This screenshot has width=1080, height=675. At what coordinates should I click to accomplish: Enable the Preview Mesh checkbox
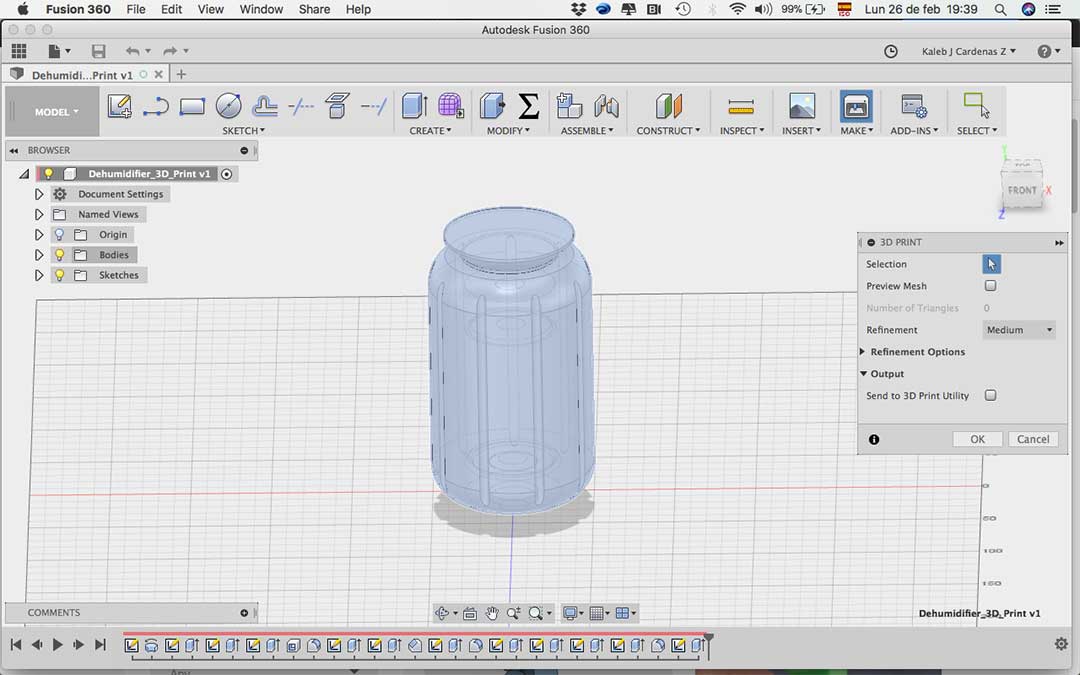click(x=990, y=286)
